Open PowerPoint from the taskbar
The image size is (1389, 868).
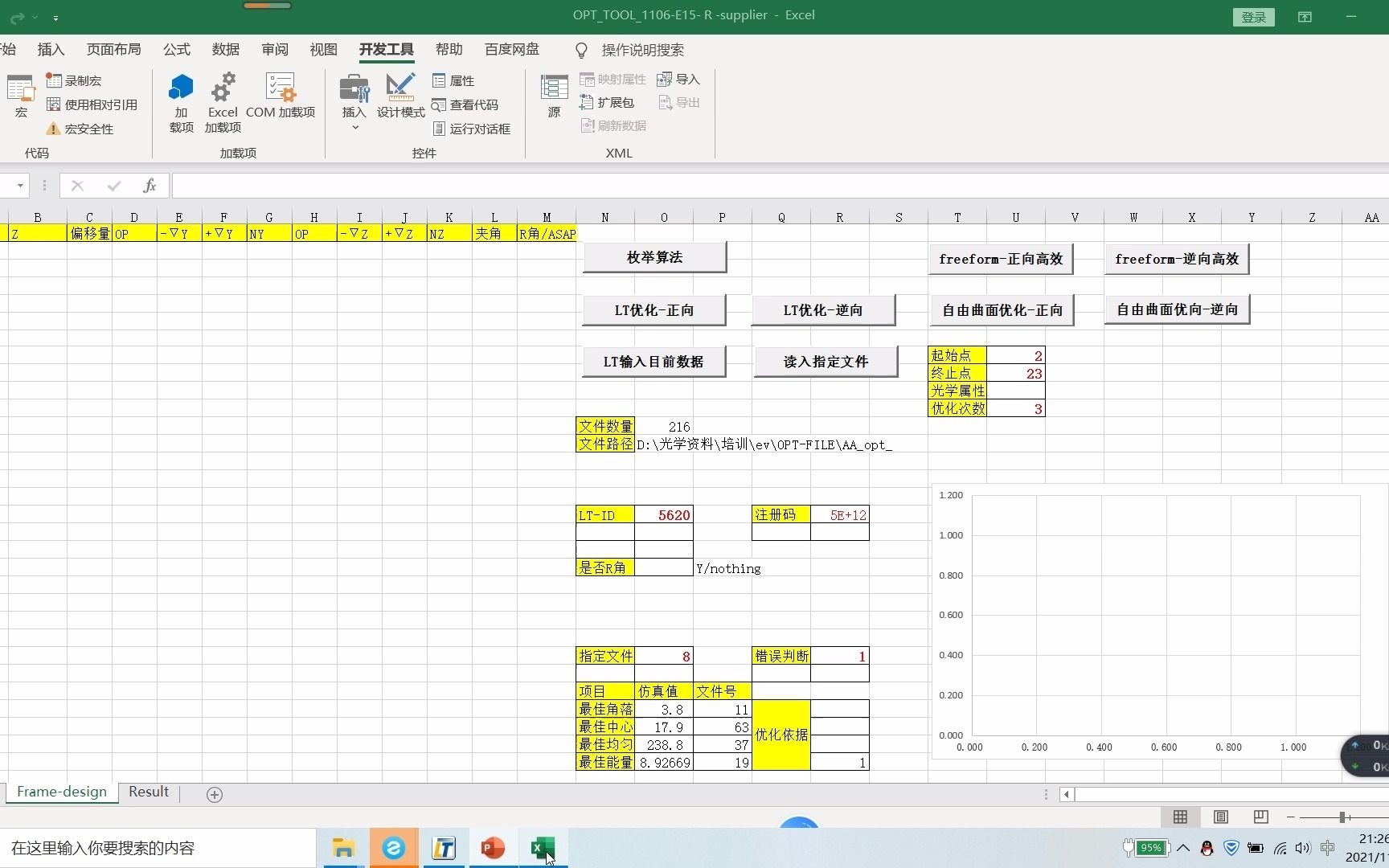point(493,848)
